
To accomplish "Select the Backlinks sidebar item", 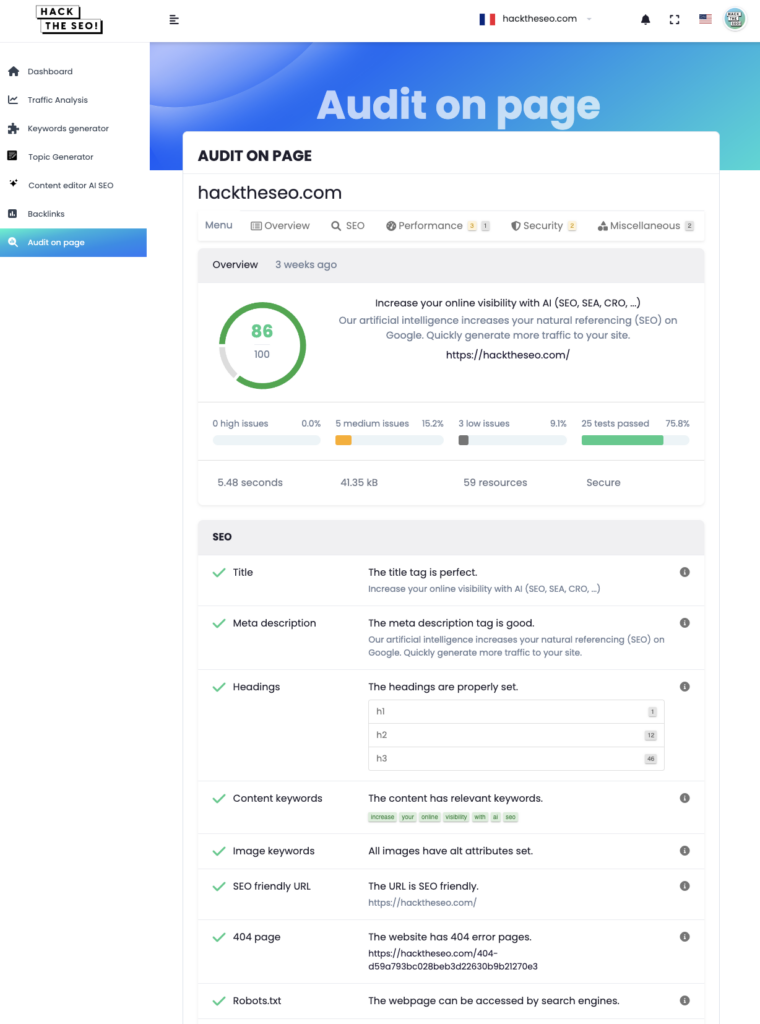I will click(46, 214).
